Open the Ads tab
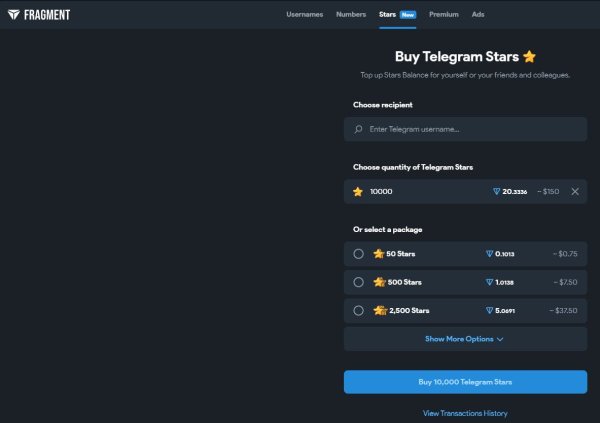600x423 pixels. (478, 15)
